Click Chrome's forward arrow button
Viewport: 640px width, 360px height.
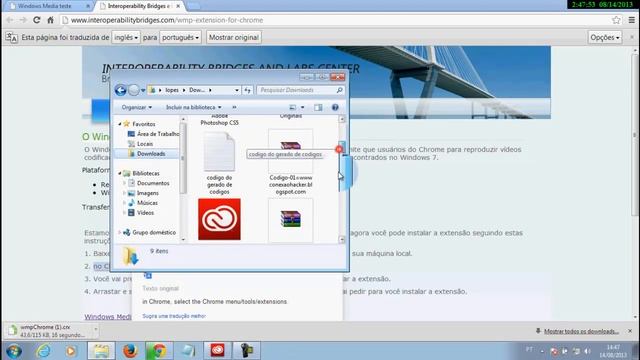point(23,20)
